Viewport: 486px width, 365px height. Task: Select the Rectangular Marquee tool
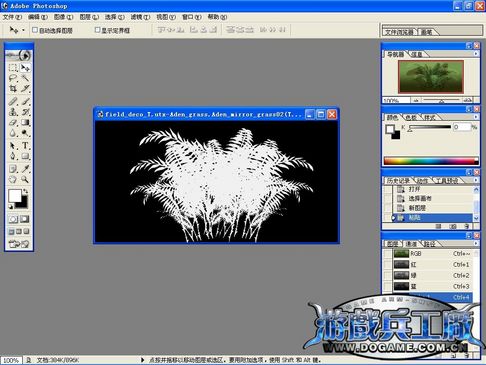coord(13,68)
